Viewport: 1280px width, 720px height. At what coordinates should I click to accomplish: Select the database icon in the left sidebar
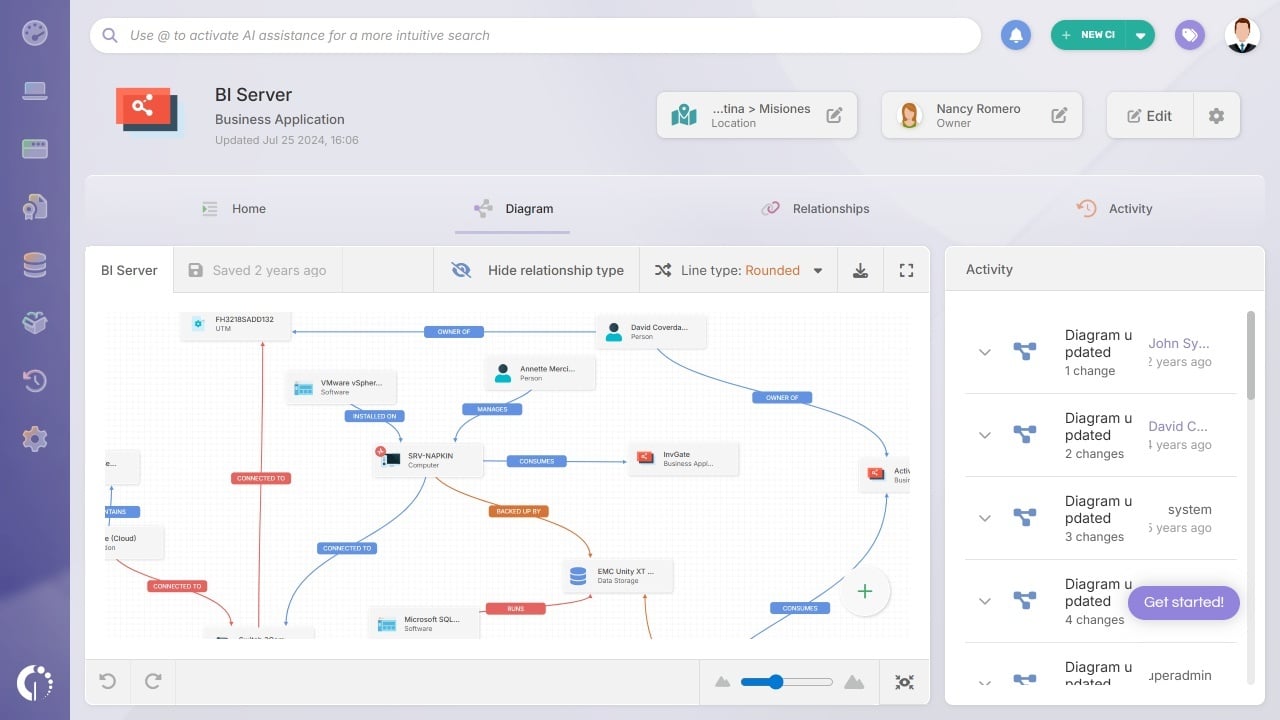click(35, 265)
